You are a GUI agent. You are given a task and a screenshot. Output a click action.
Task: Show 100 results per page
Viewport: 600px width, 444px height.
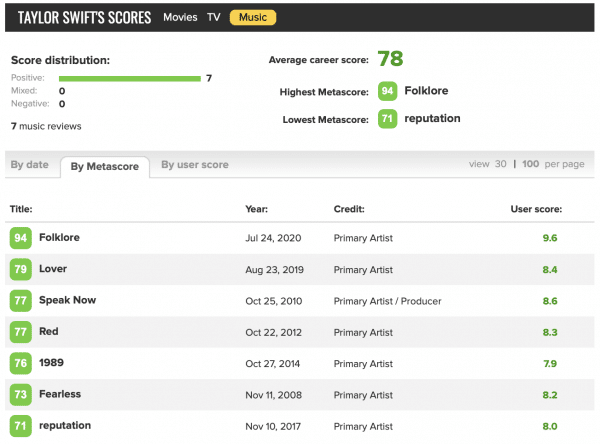point(530,164)
